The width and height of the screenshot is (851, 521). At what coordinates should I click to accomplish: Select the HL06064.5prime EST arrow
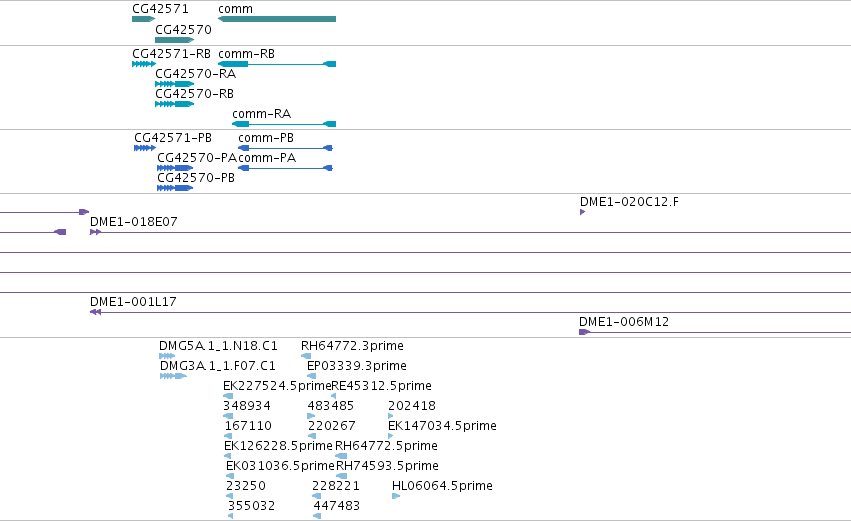pos(396,496)
